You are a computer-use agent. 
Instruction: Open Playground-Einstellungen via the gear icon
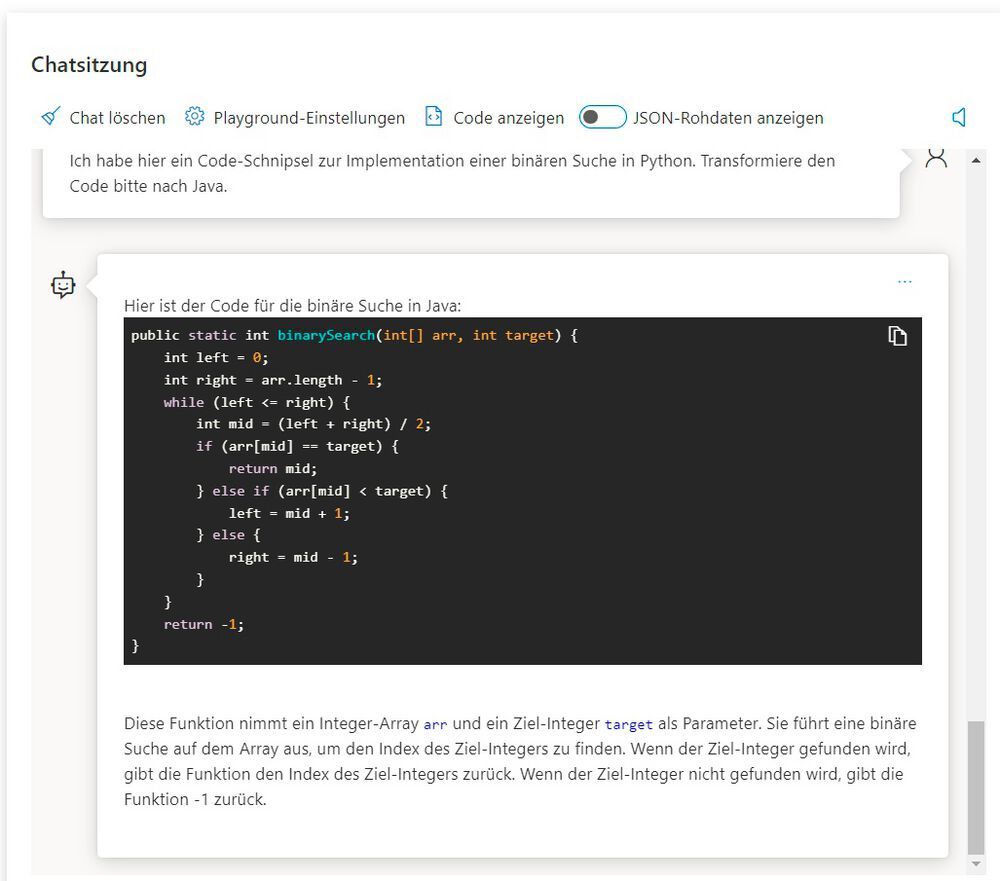pos(196,117)
